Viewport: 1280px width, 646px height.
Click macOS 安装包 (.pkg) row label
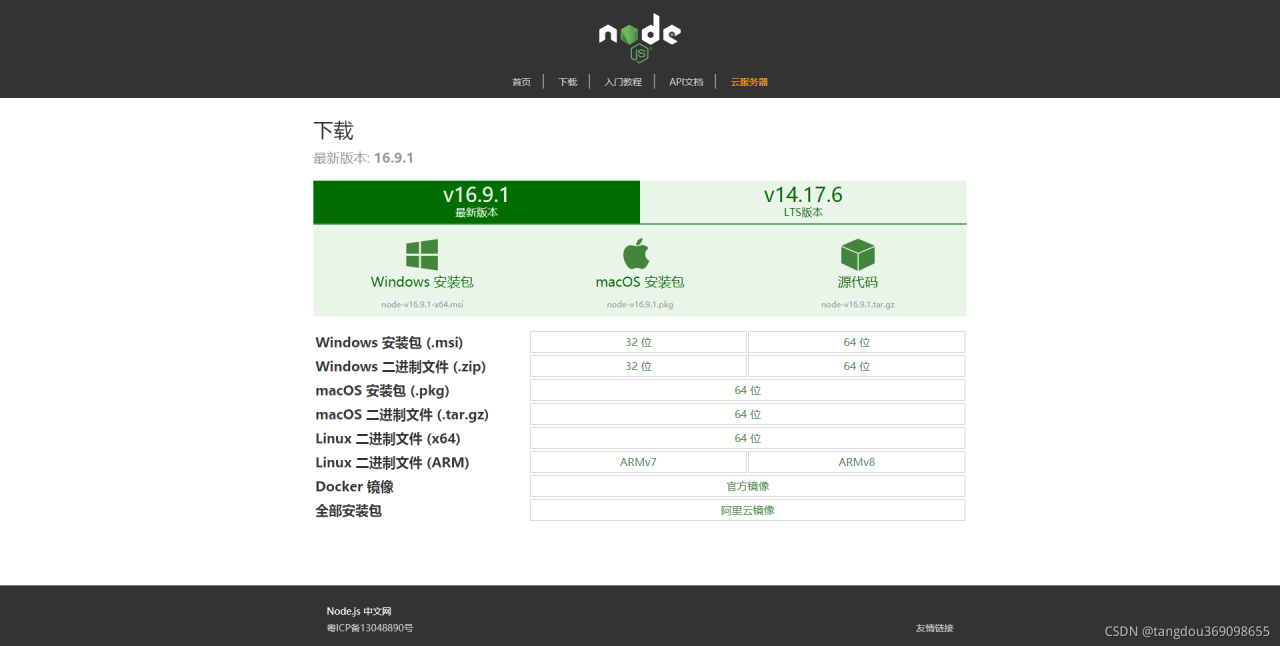click(x=382, y=390)
